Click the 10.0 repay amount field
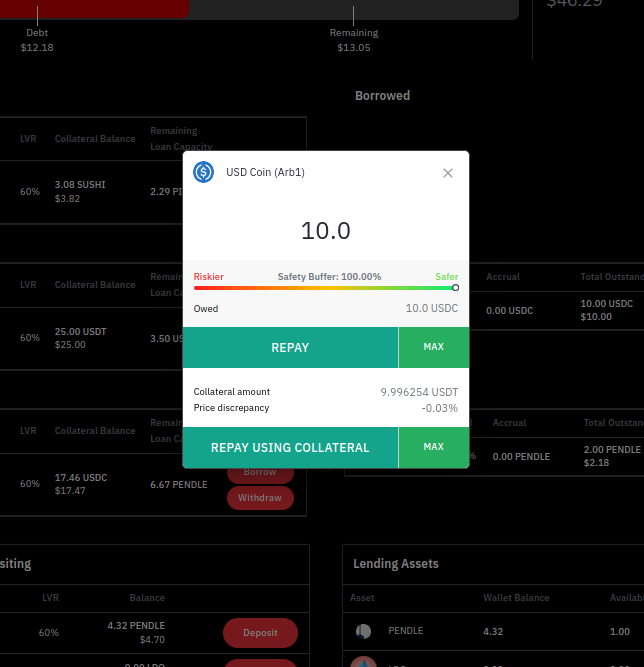Screen dimensions: 644x667 point(326,231)
